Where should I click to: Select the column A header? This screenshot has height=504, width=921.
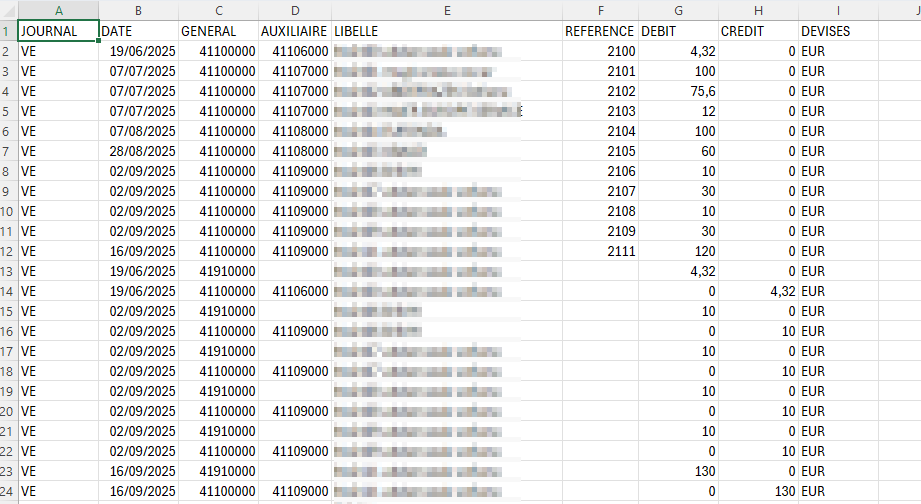58,10
